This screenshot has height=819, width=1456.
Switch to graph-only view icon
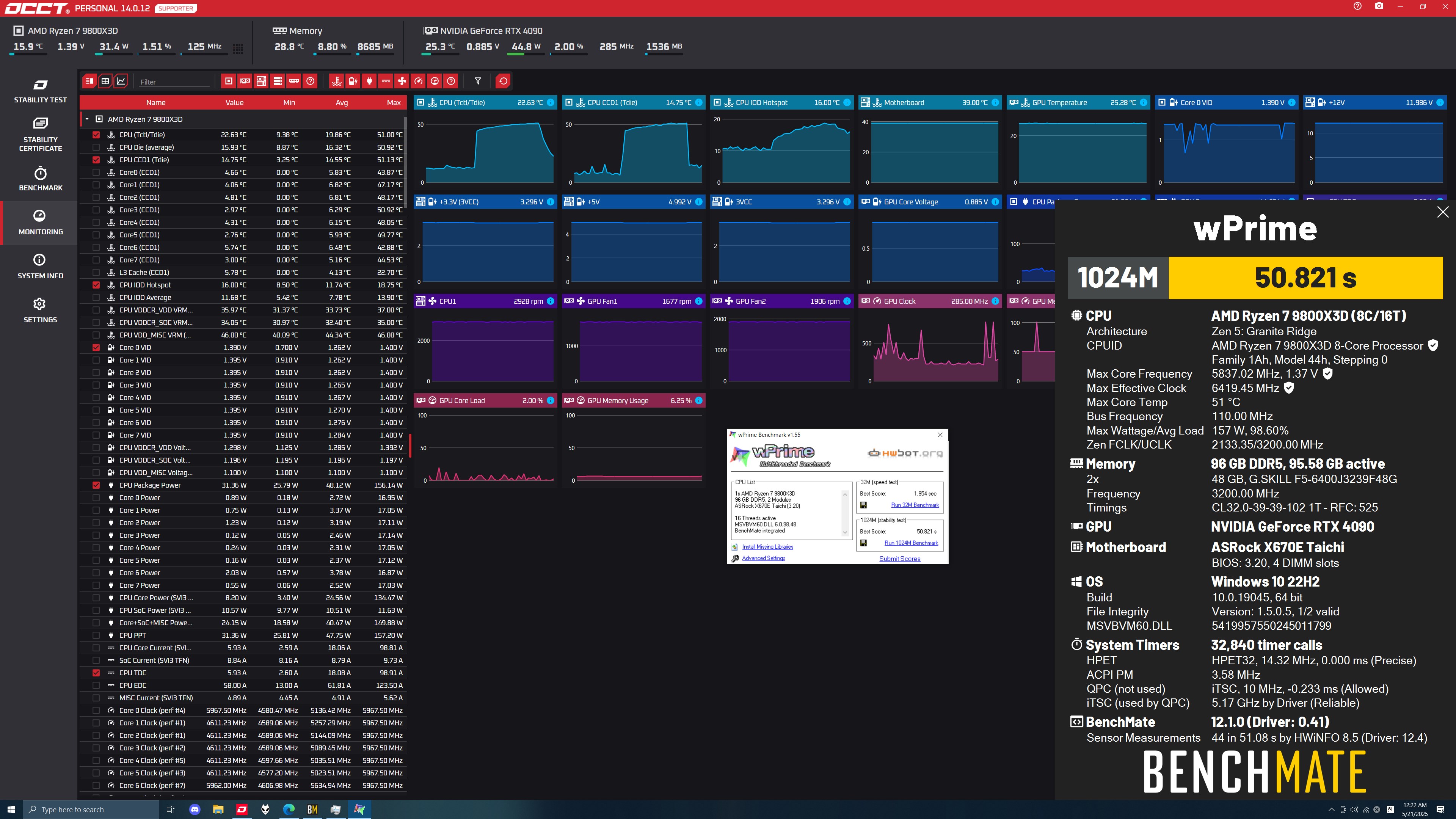[121, 82]
